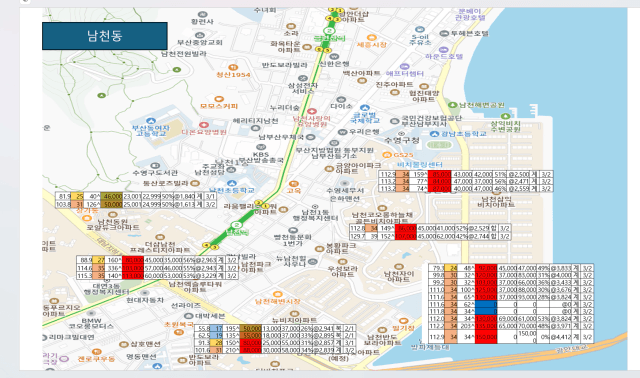Viewport: 640px width, 378px height.
Task: Click the 광남초등학교 school icon
Action: pos(434,134)
